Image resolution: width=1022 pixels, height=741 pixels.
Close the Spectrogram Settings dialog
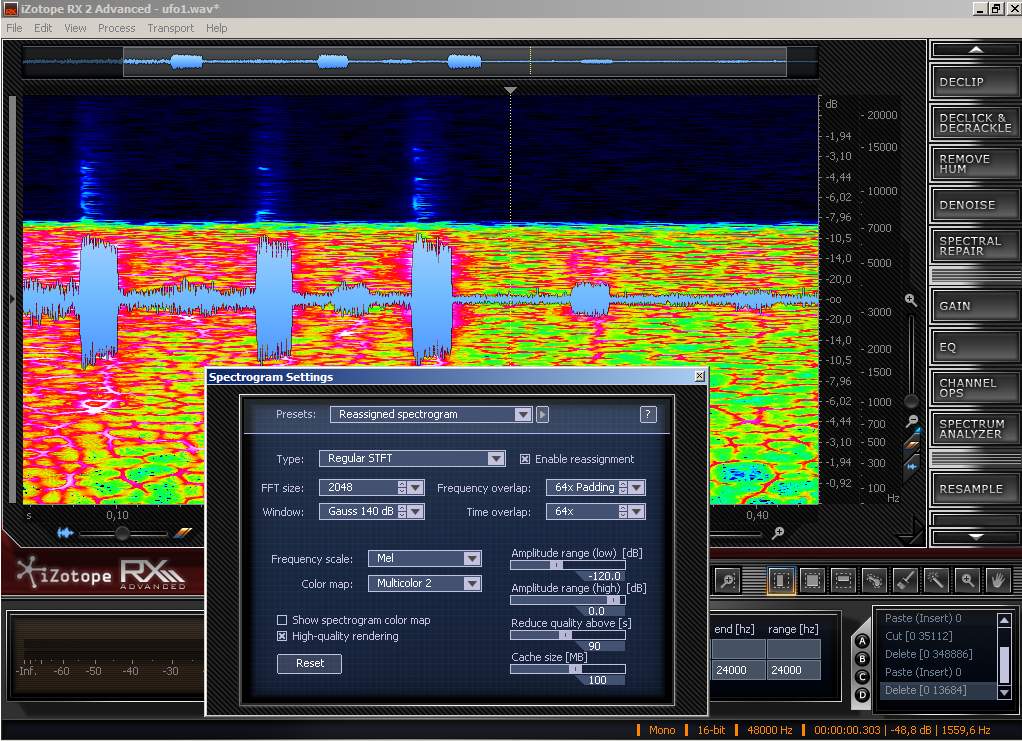699,376
